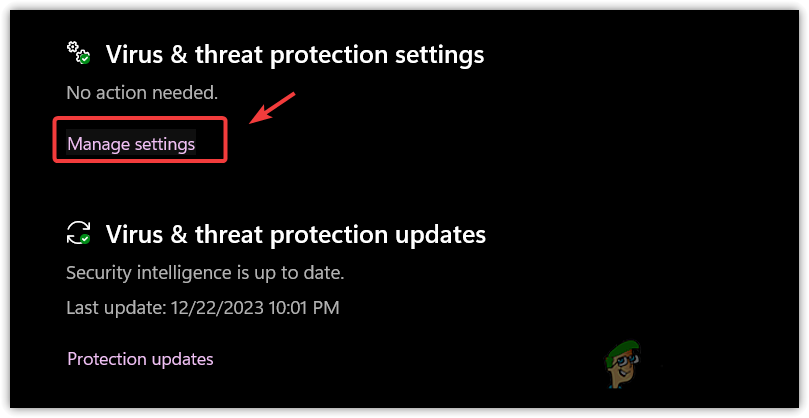Open the Manage settings link
Image resolution: width=809 pixels, height=418 pixels.
(131, 144)
